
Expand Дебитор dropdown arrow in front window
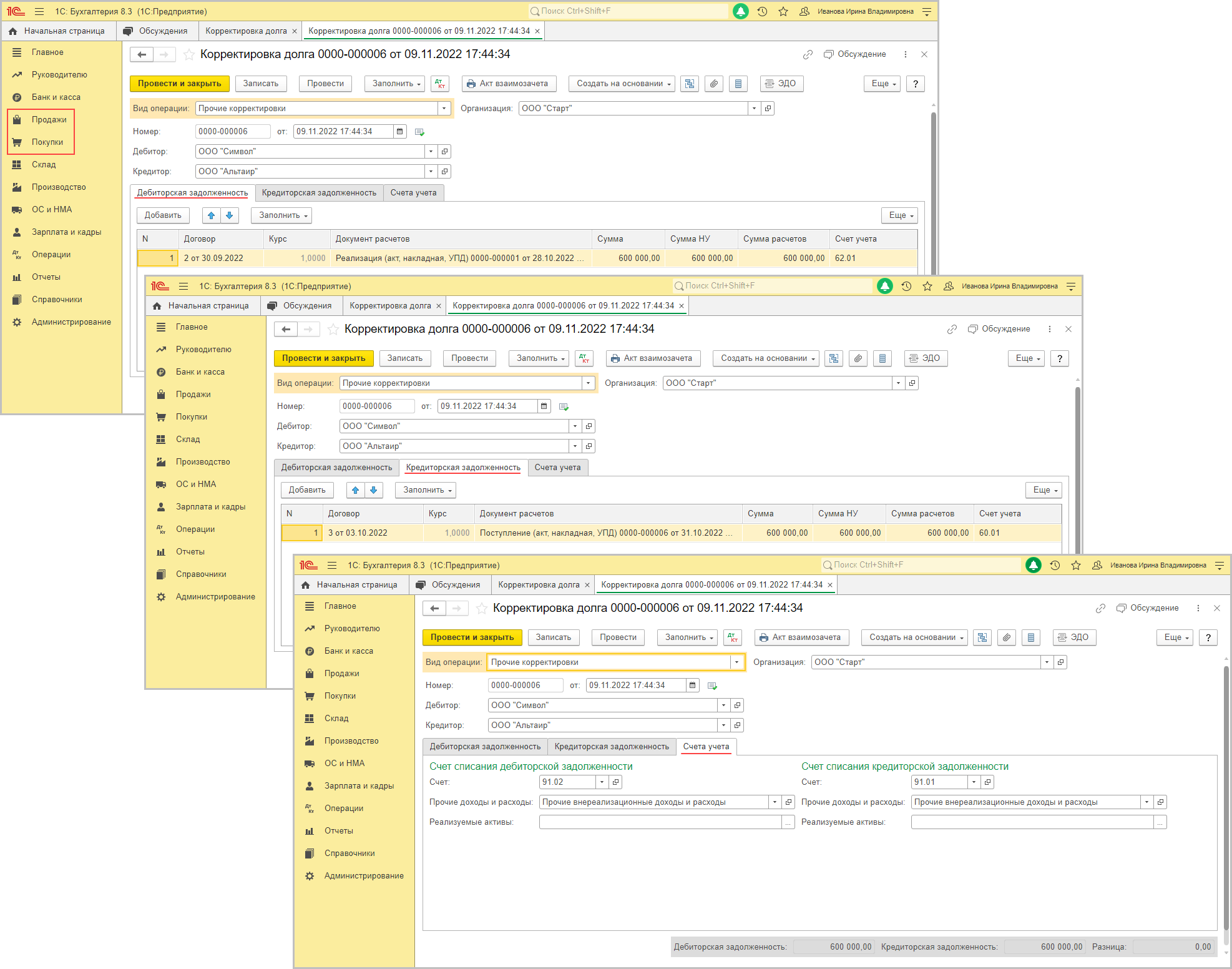click(x=723, y=706)
